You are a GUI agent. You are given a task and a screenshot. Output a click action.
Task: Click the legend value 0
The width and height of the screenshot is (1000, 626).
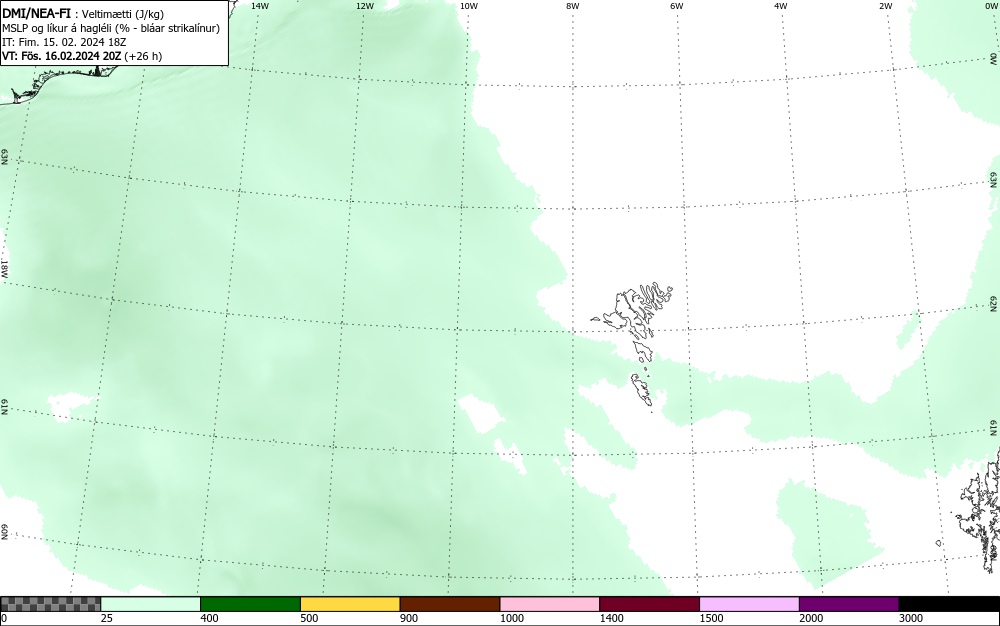pos(4,618)
